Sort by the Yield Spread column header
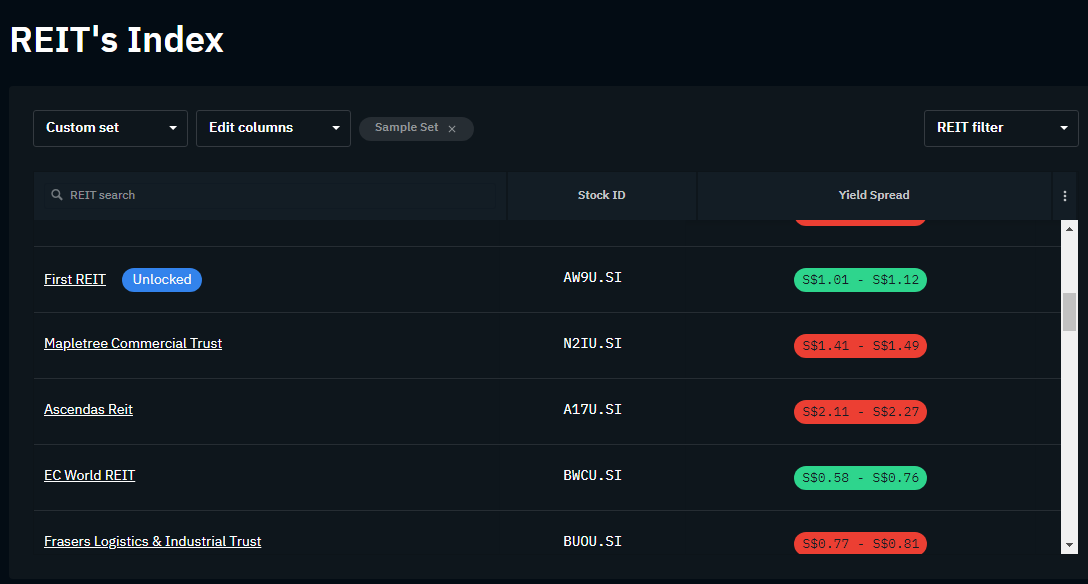 tap(874, 196)
